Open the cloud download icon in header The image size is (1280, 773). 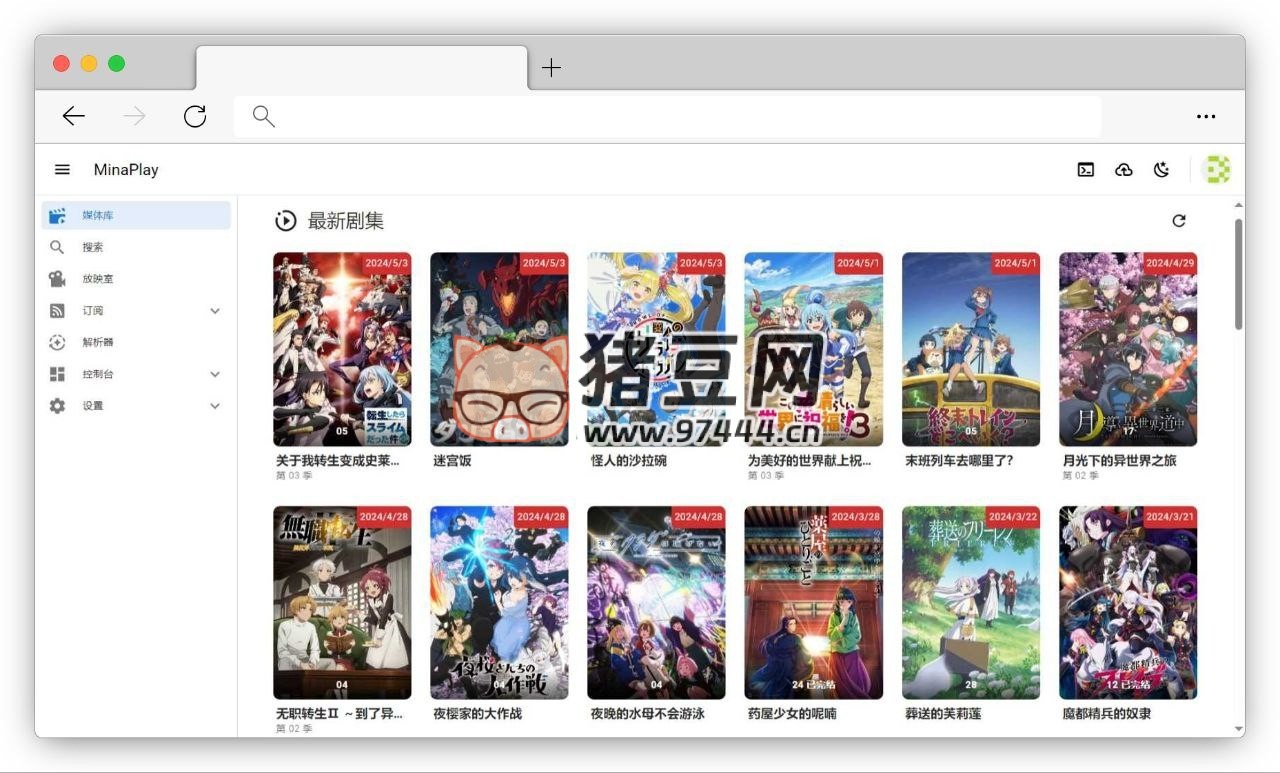point(1123,170)
